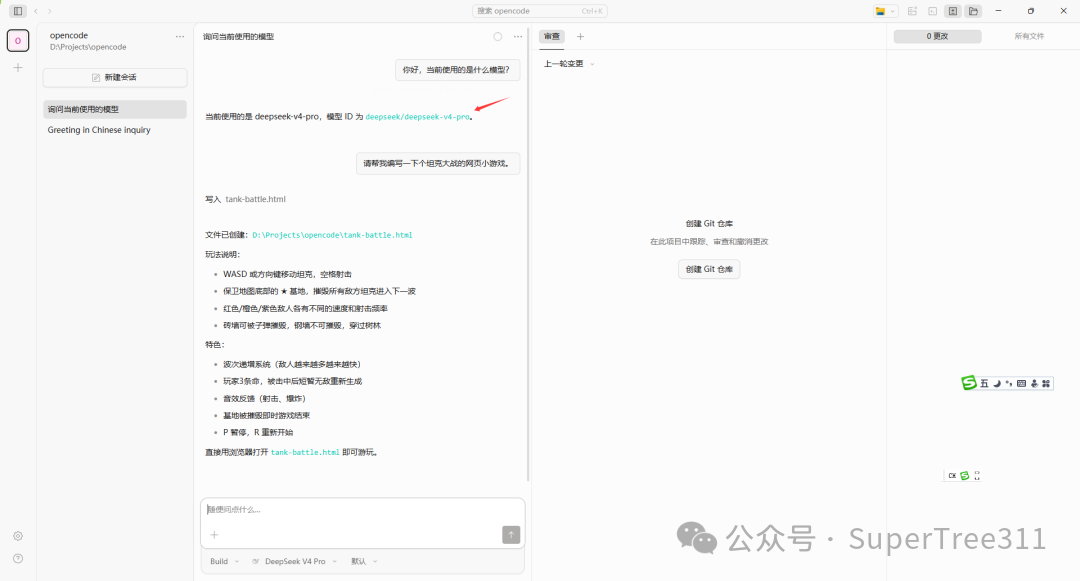Click the green S icon on floating bar
The width and height of the screenshot is (1080, 581).
pos(965,476)
